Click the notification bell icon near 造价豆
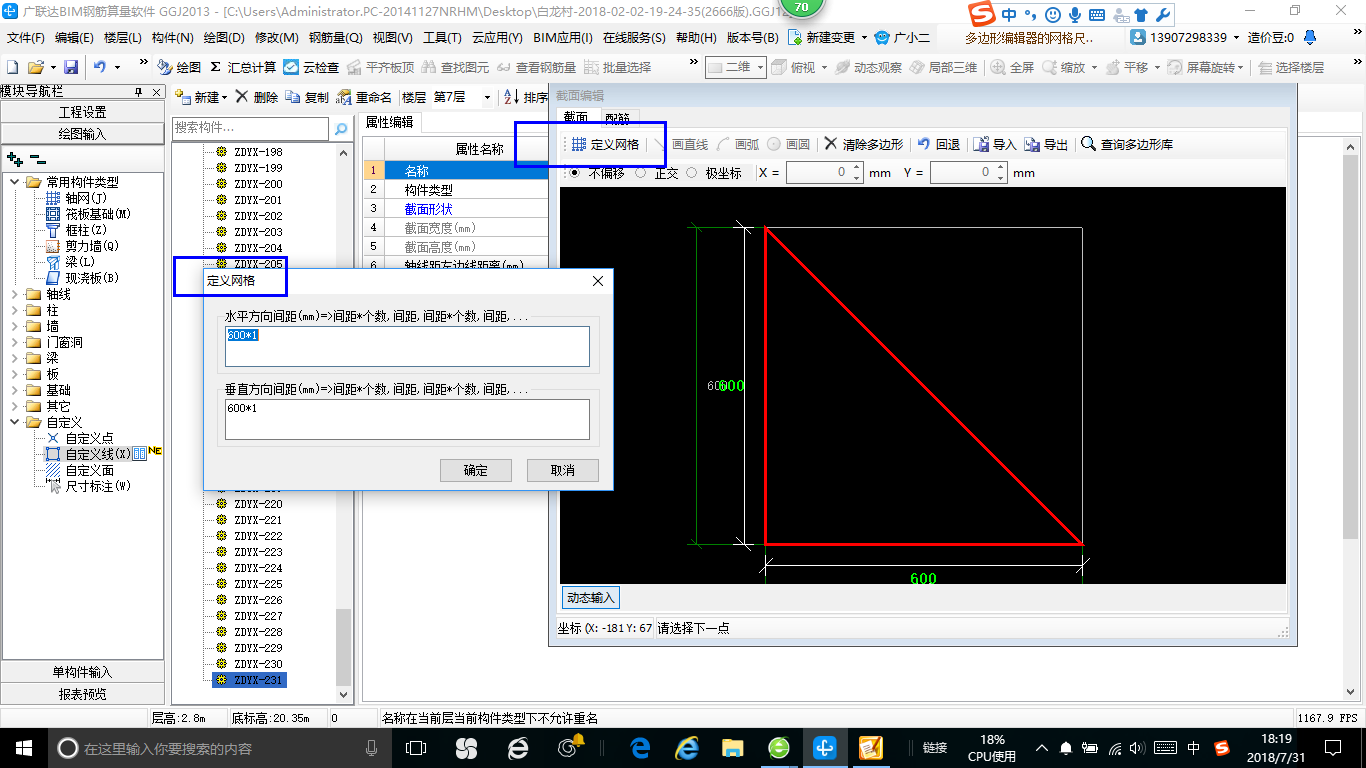1366x768 pixels. click(1309, 37)
